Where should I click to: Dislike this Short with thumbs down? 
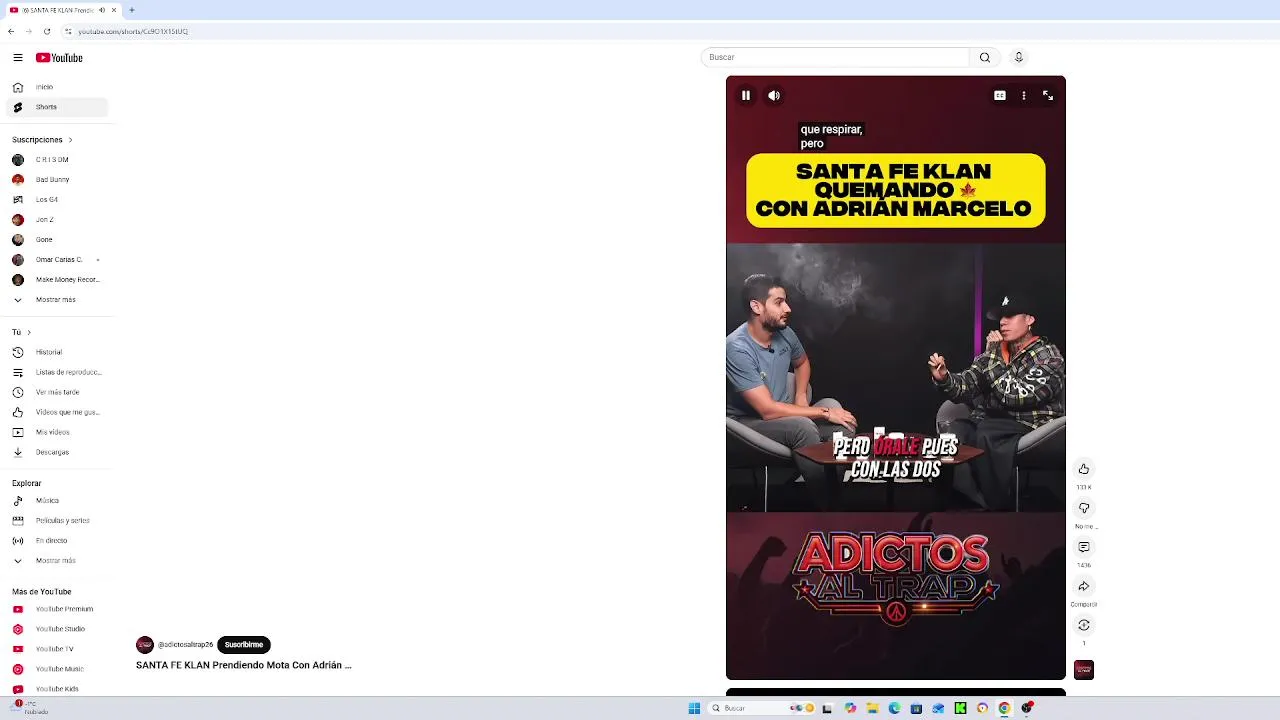(1084, 508)
